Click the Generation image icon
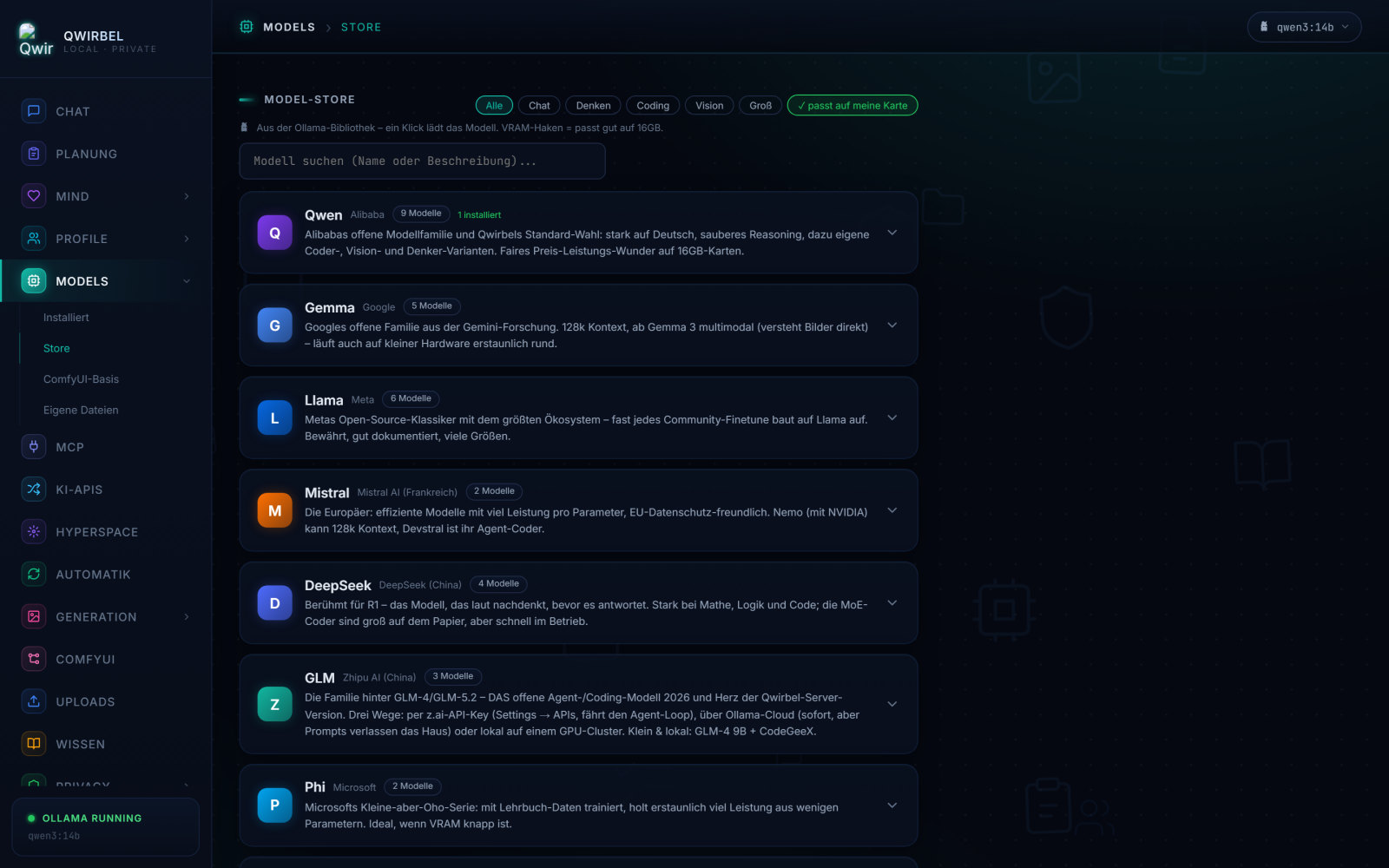Viewport: 1389px width, 868px height. click(34, 617)
